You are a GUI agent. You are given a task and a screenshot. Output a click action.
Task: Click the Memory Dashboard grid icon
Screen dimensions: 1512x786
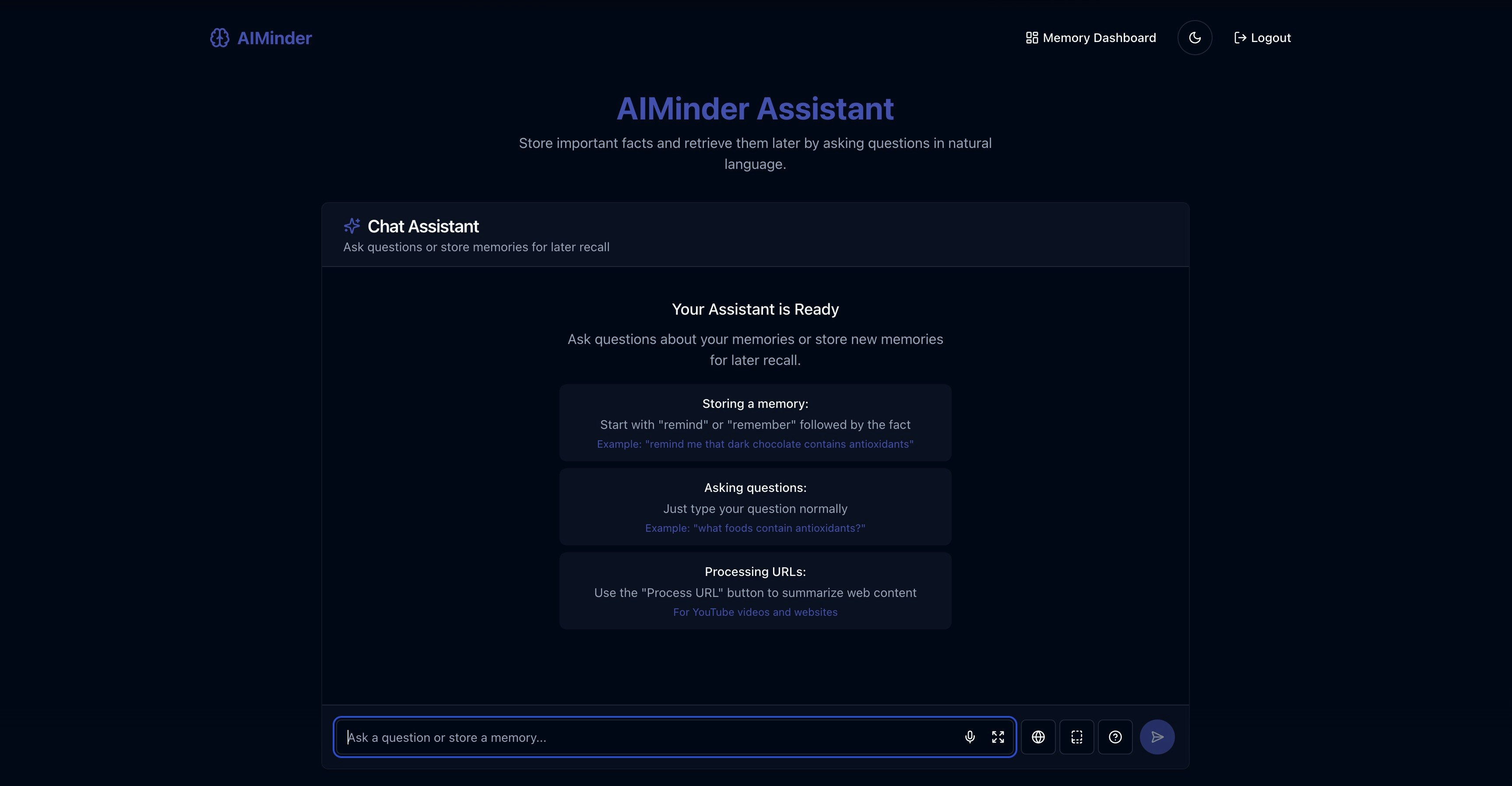[x=1031, y=38]
